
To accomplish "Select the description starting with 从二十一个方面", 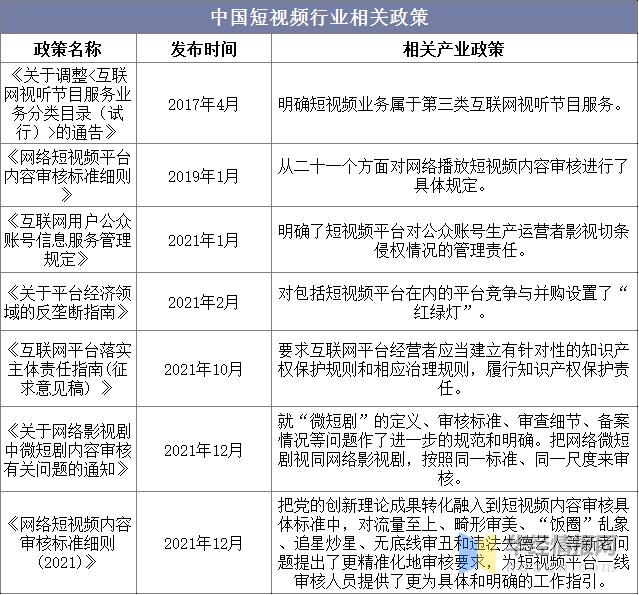I will click(x=454, y=175).
